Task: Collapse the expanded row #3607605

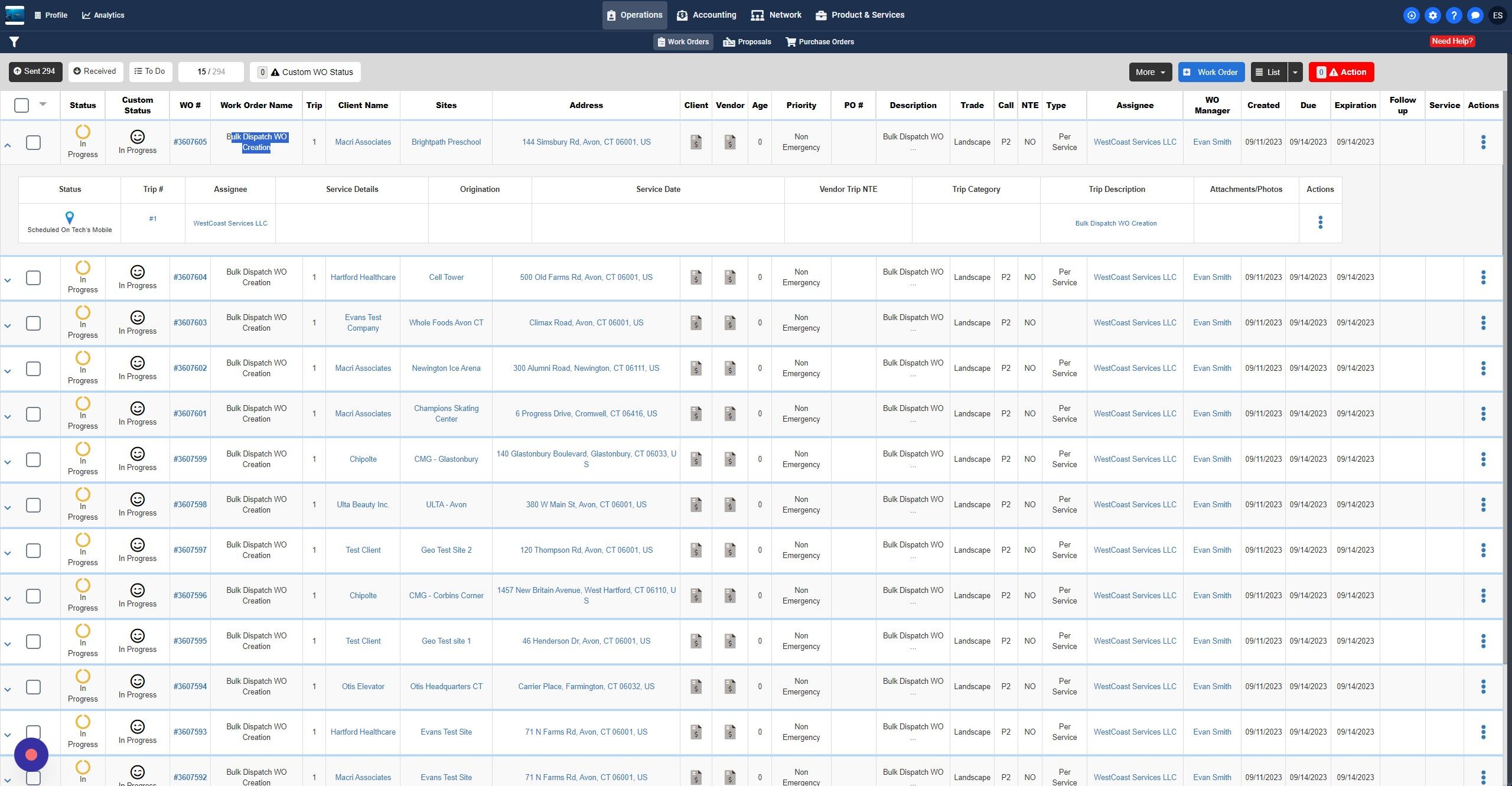Action: [x=8, y=145]
